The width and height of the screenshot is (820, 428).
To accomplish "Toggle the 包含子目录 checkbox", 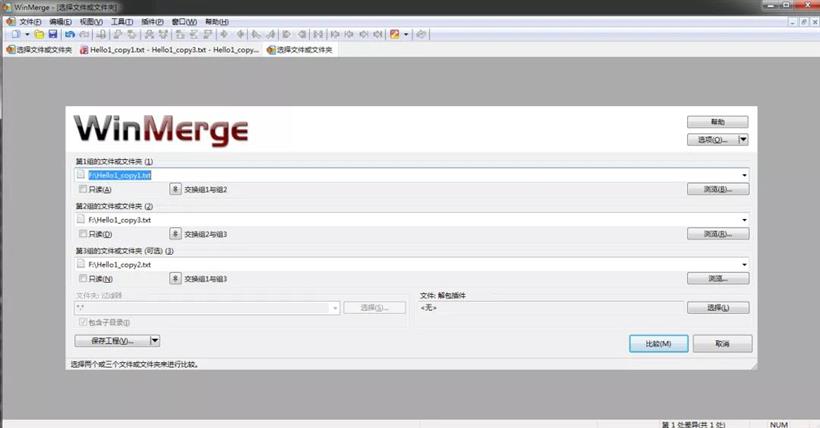I will tap(83, 322).
